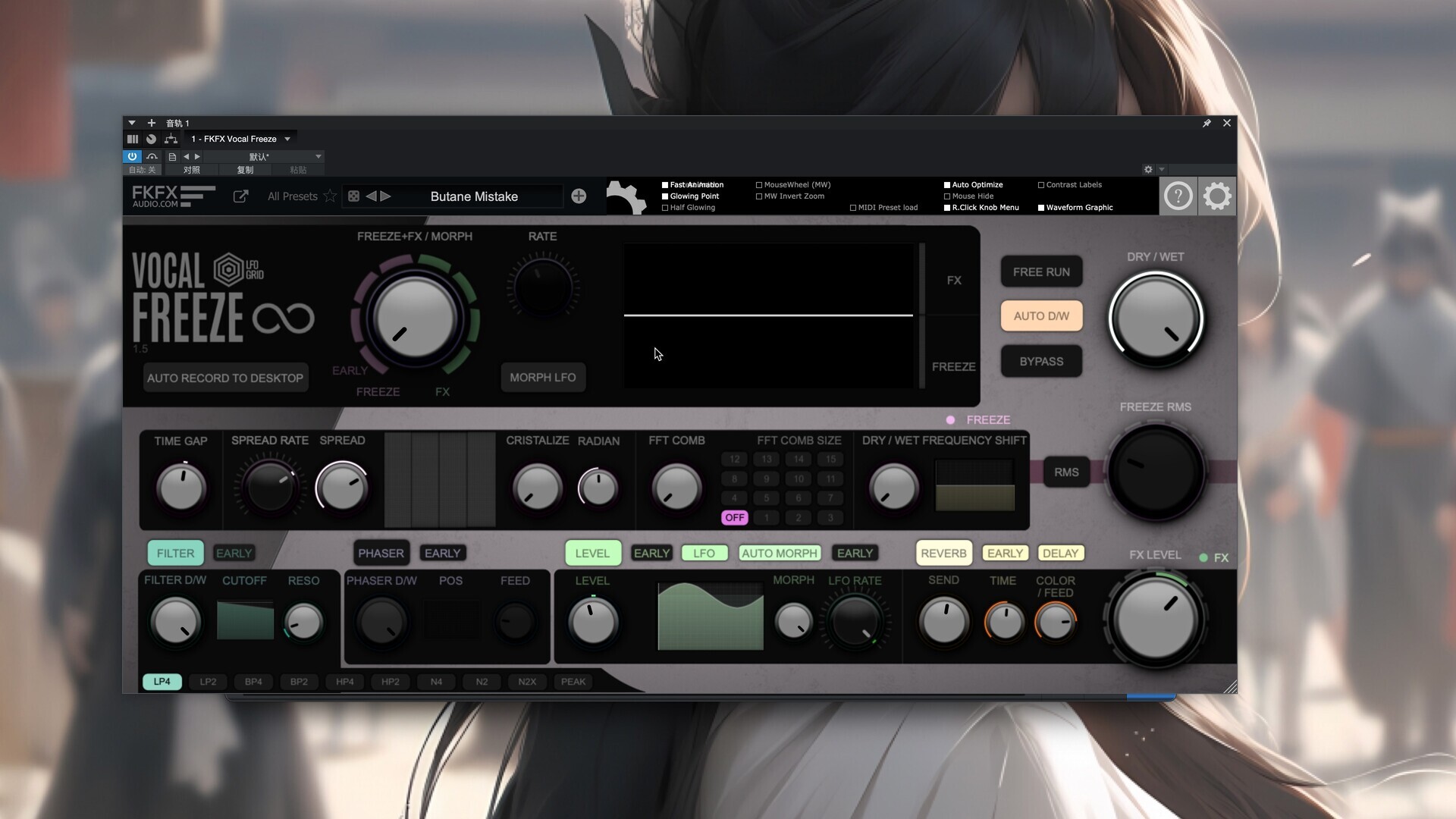Select the REVERB section tab
Image resolution: width=1456 pixels, height=819 pixels.
pos(943,553)
